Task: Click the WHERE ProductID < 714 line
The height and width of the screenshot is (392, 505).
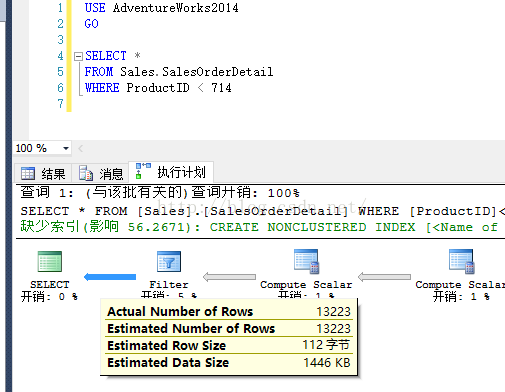Action: [158, 88]
